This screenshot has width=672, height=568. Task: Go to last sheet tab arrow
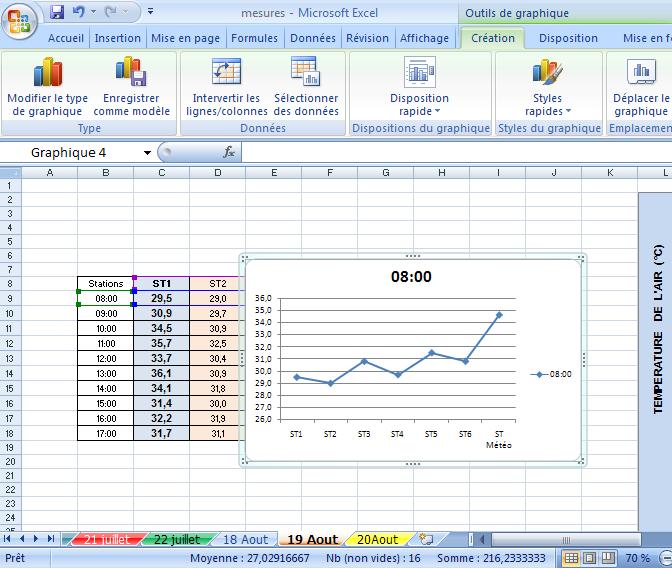(51, 538)
